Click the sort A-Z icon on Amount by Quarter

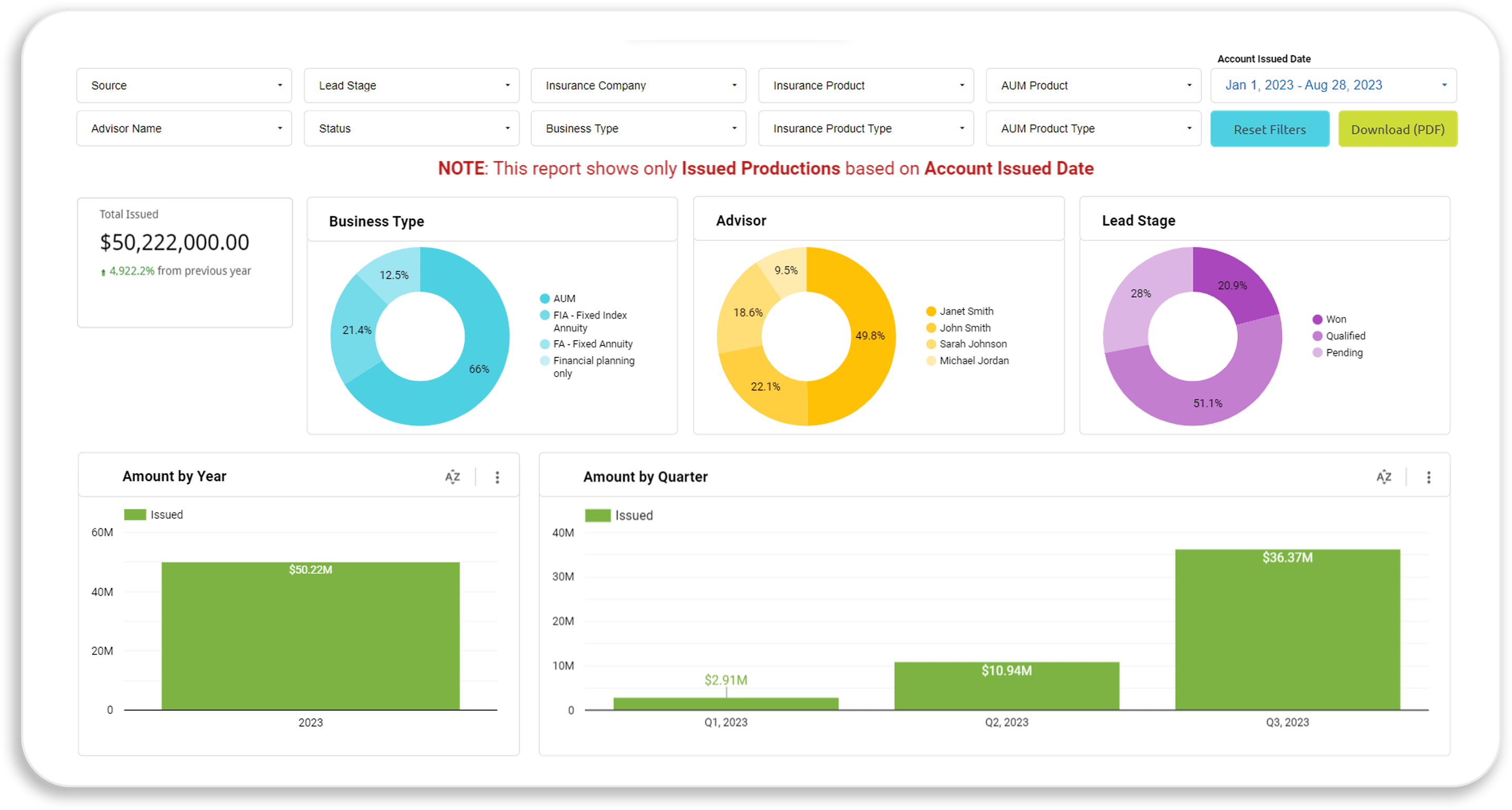(x=1383, y=477)
